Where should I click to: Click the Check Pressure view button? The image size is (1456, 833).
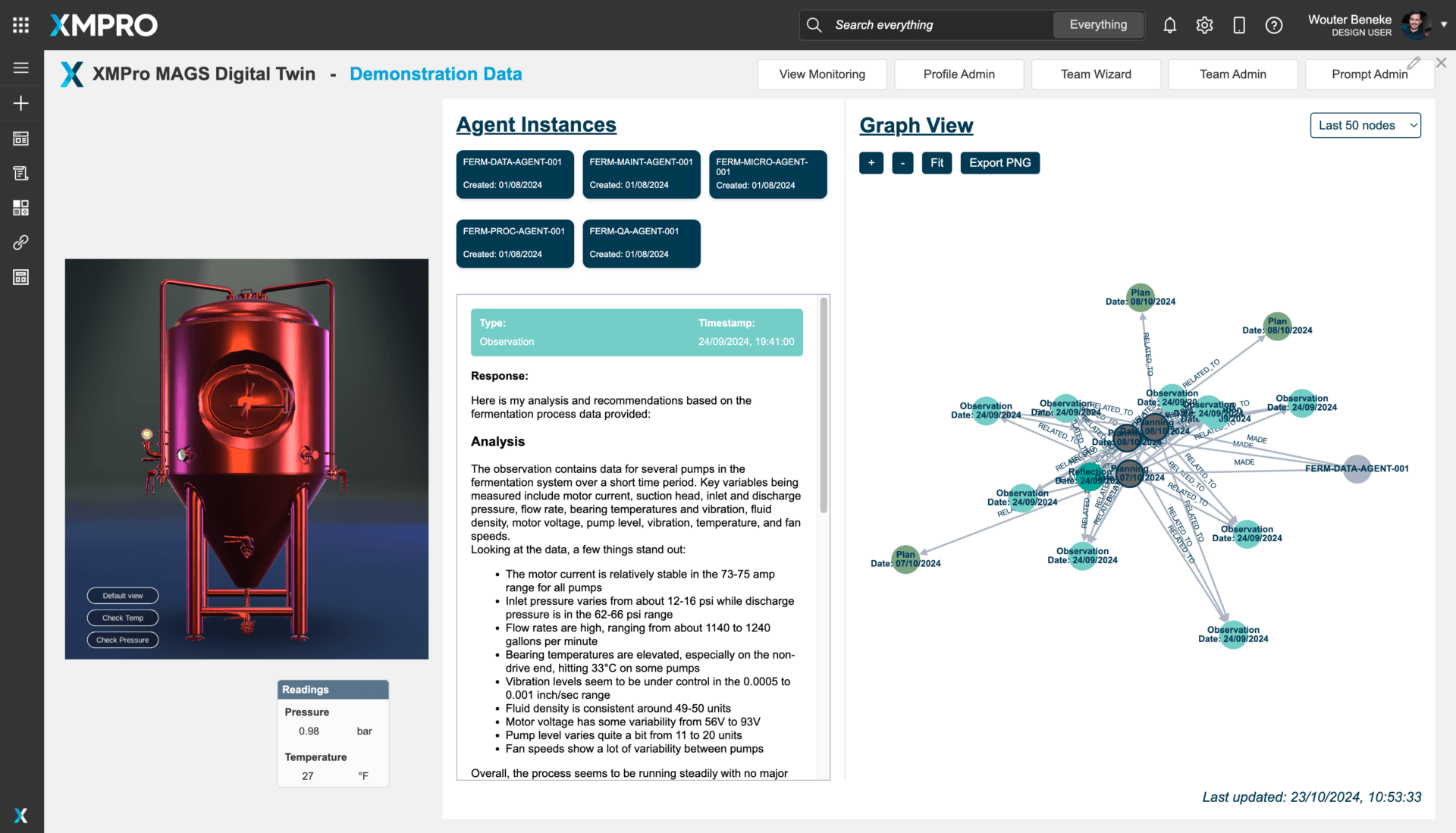pos(123,640)
